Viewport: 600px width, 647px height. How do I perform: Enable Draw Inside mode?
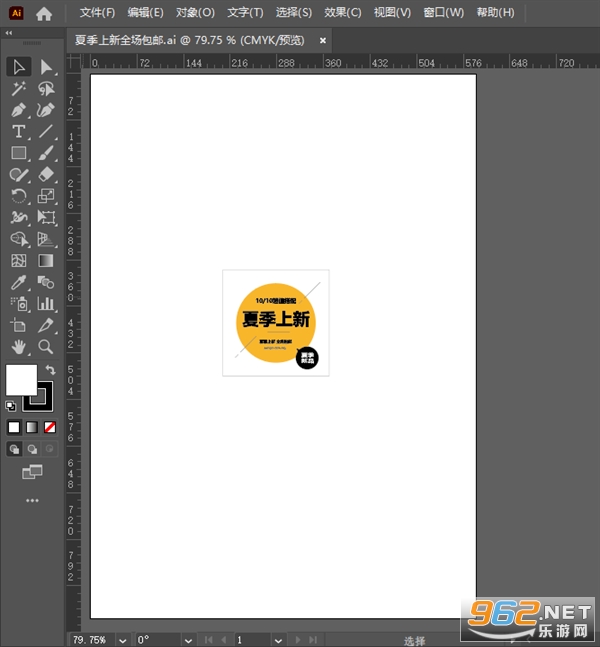tap(50, 449)
